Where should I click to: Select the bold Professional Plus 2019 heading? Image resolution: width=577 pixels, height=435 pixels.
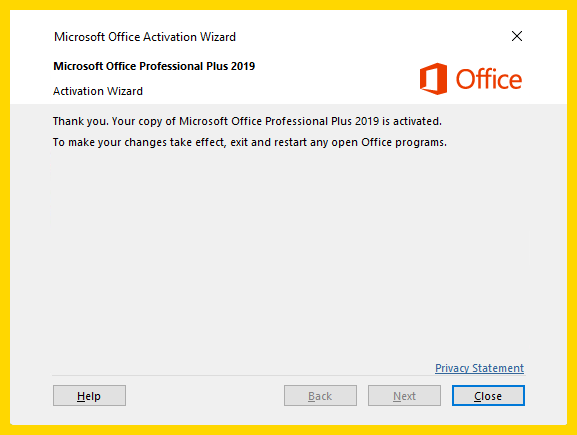[x=154, y=66]
